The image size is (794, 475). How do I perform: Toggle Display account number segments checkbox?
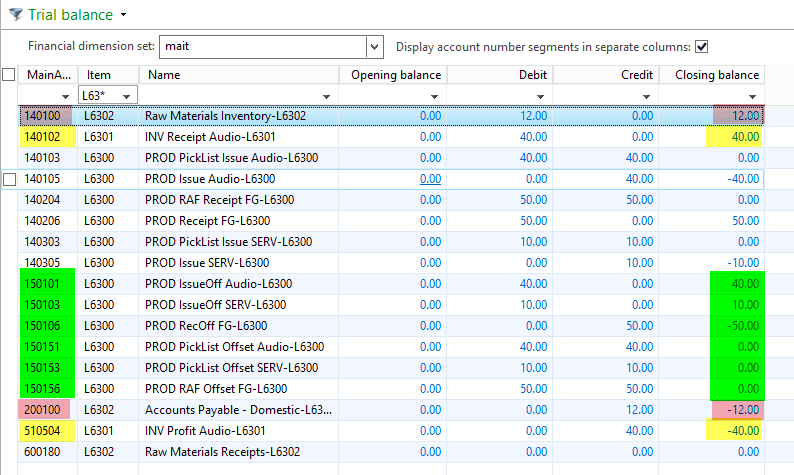(701, 46)
